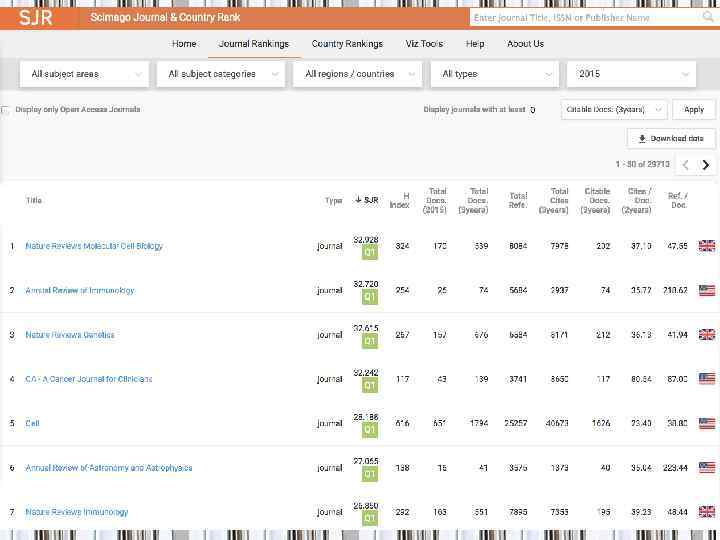
Task: Click Q1 badge in the Cell row
Action: tap(370, 430)
